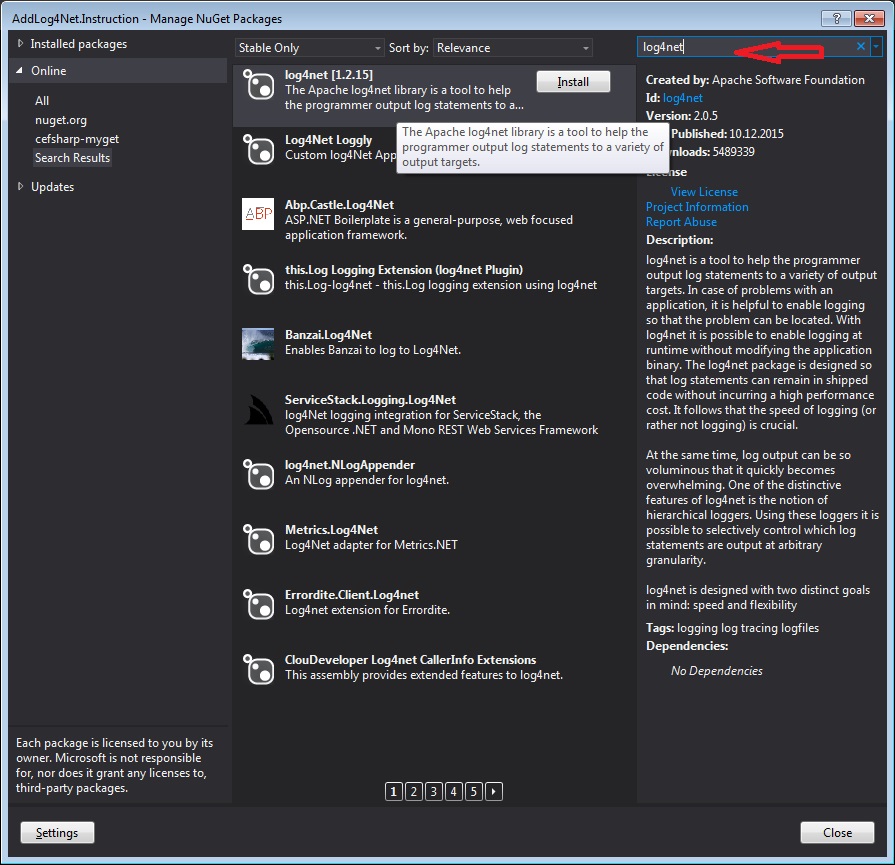
Task: Click the Metrics.Log4Net package icon
Action: pyautogui.click(x=258, y=540)
